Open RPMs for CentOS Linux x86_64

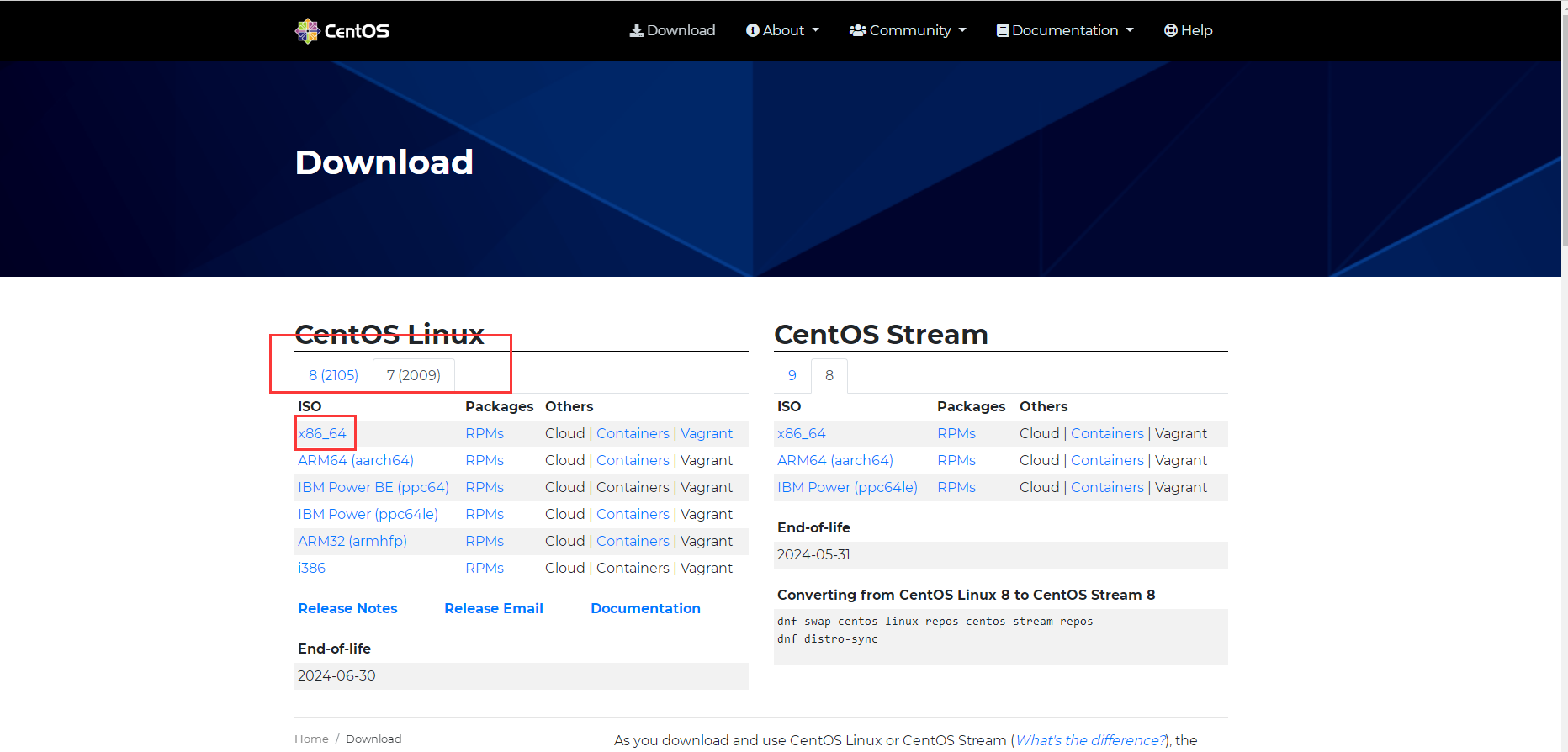(485, 433)
